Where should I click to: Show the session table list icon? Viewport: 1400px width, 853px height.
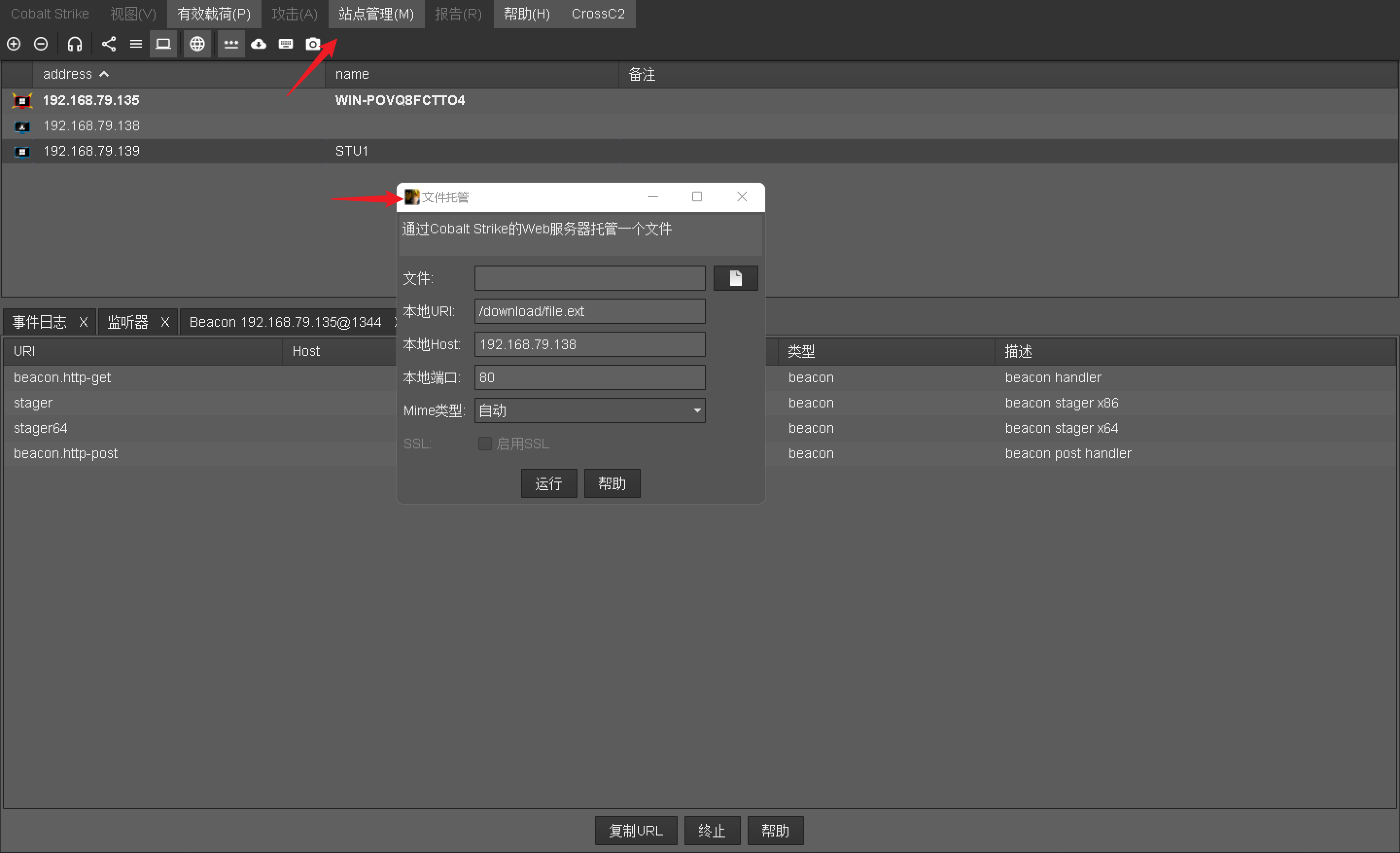tap(136, 44)
